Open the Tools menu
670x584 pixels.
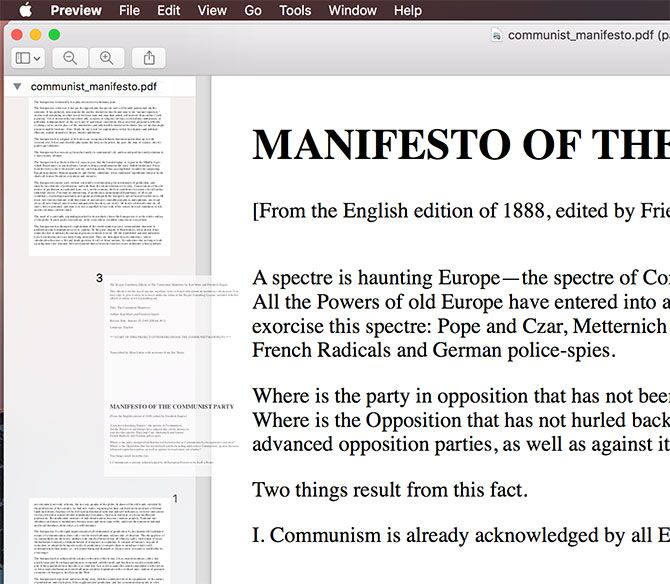[295, 10]
